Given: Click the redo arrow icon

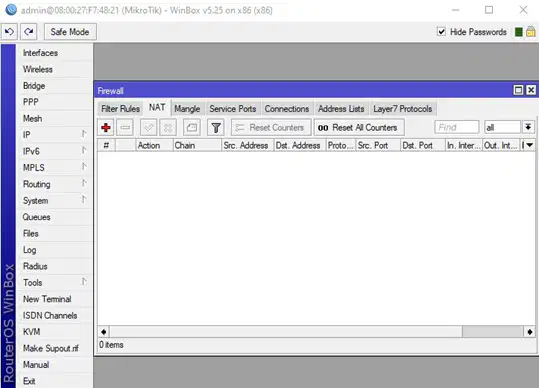Looking at the screenshot, I should 29,32.
